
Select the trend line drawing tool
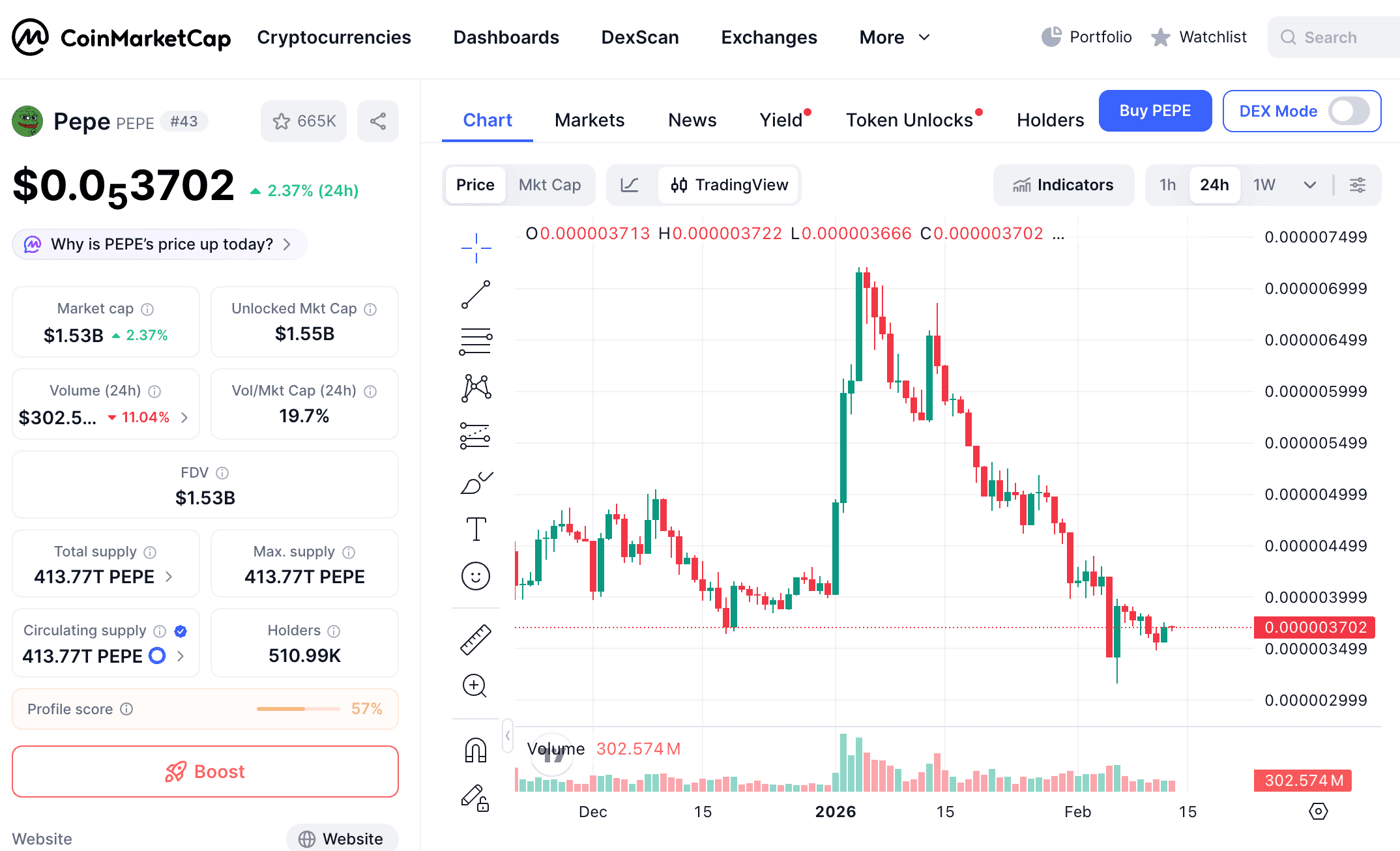476,295
